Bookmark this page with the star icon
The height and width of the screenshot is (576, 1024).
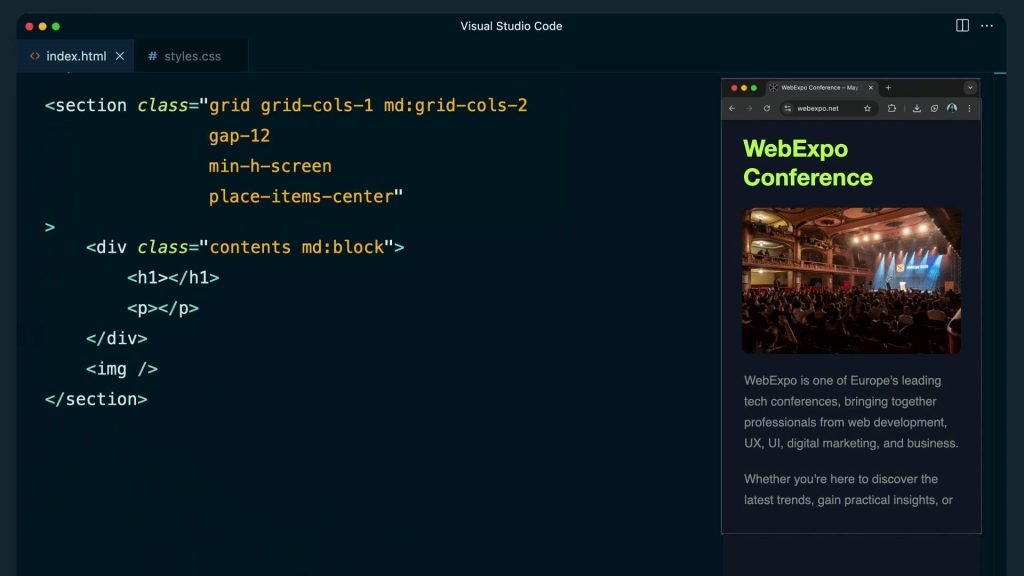click(x=867, y=108)
